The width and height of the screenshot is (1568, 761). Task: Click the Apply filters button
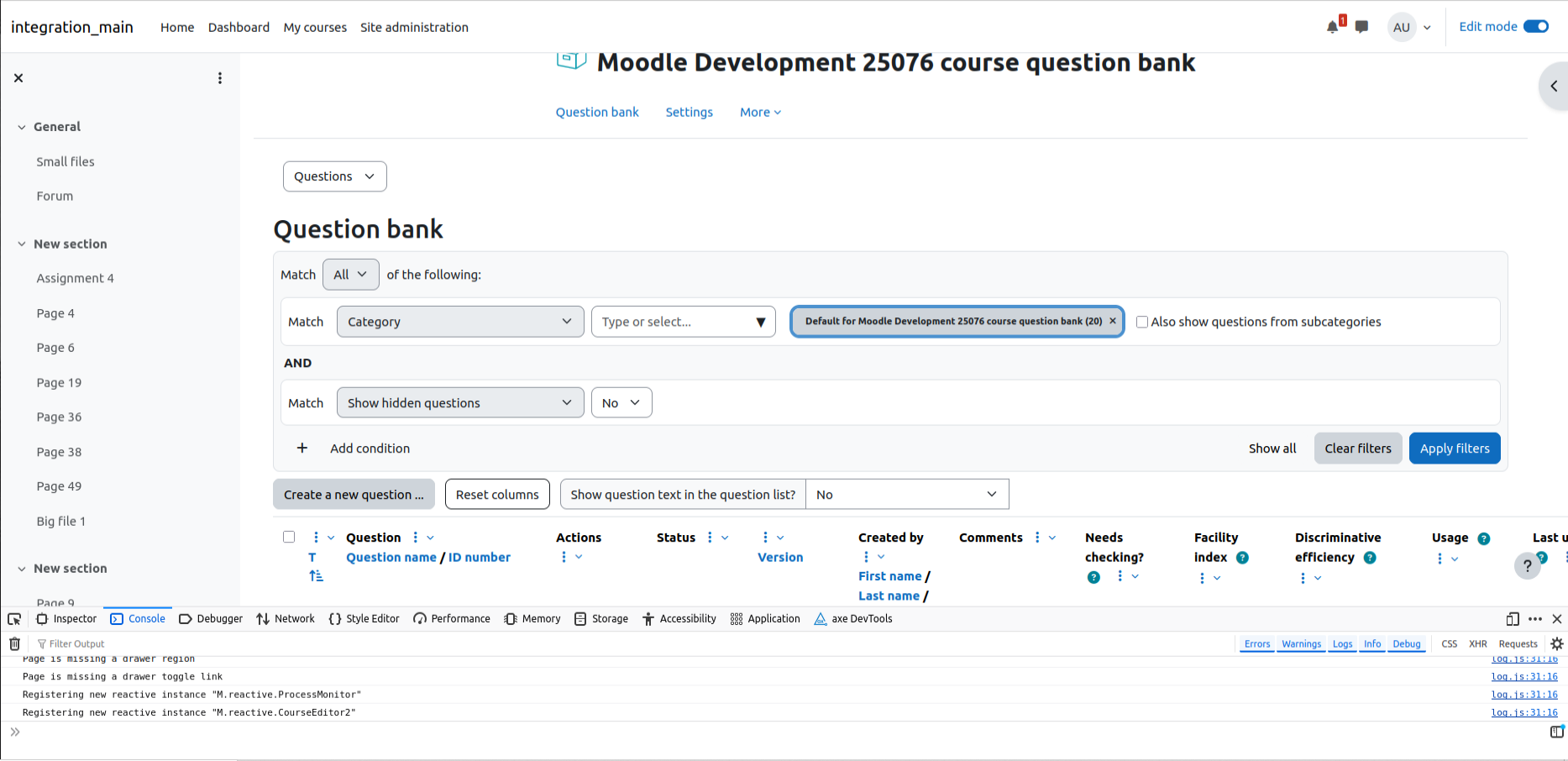[x=1455, y=449]
